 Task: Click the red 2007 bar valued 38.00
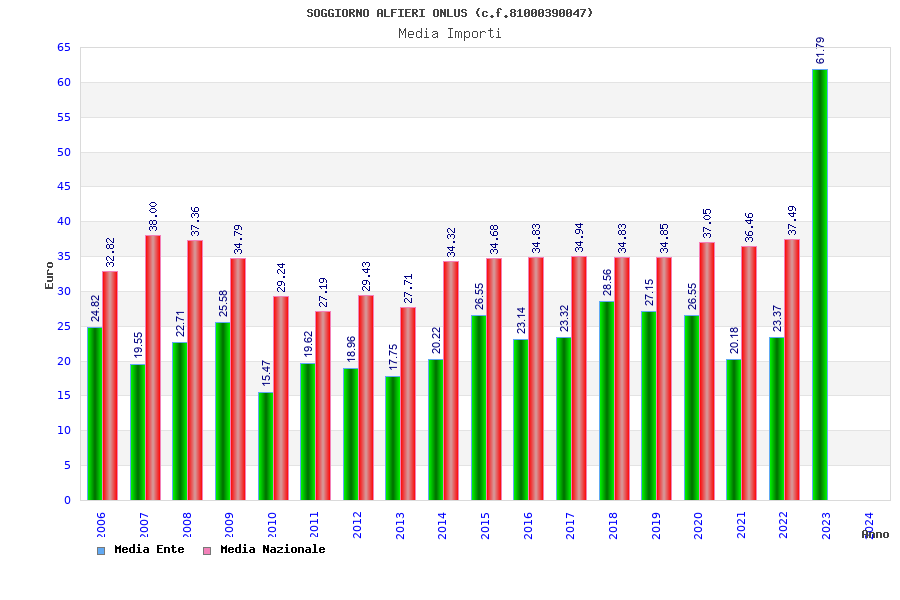(x=153, y=367)
